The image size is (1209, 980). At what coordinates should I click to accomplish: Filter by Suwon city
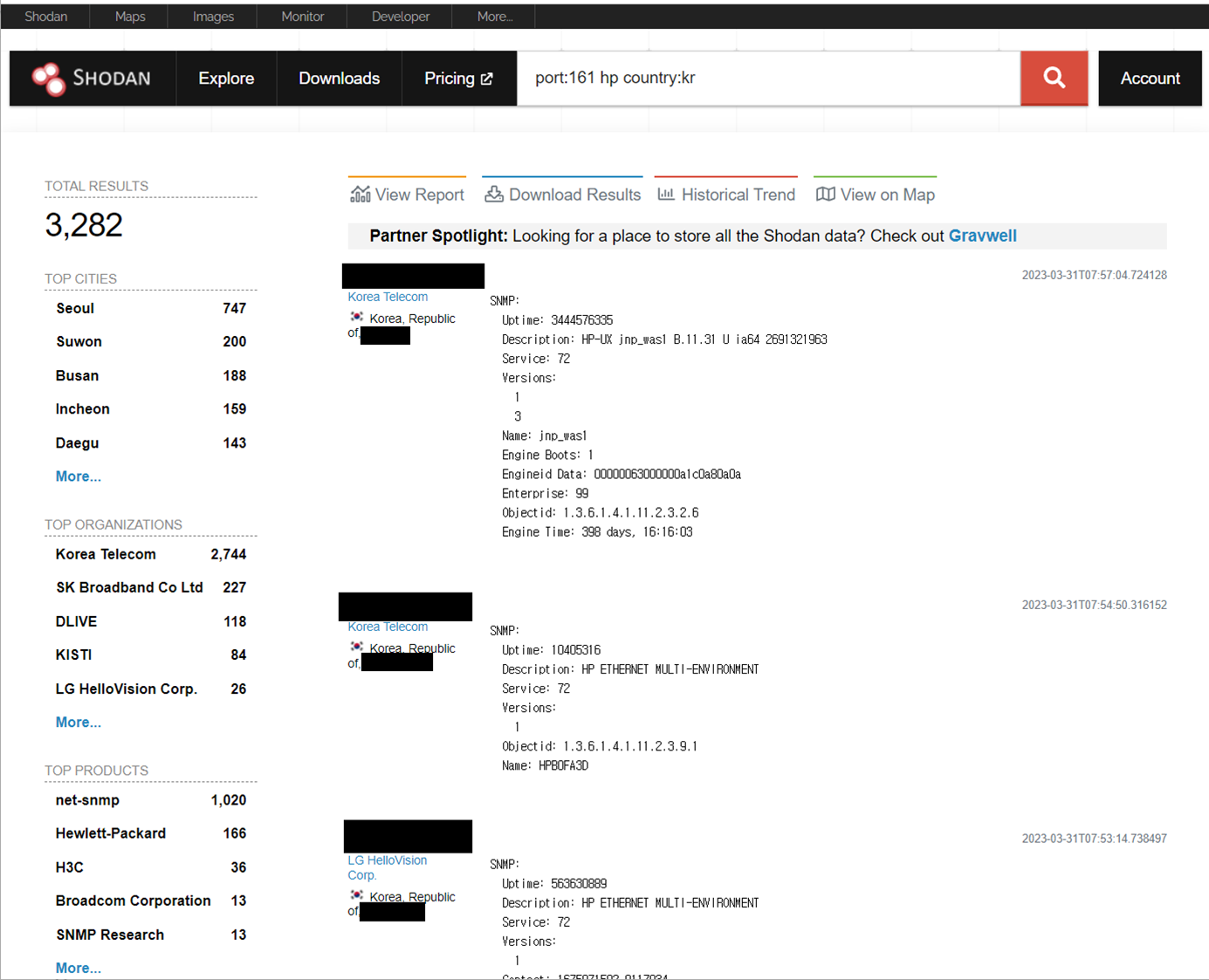tap(151, 341)
